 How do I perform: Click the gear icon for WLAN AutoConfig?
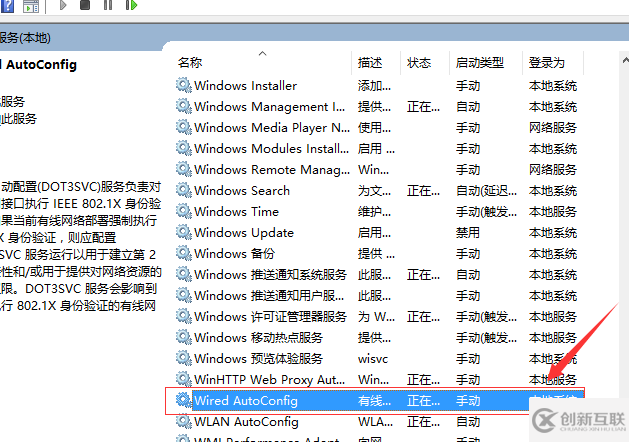pos(184,421)
